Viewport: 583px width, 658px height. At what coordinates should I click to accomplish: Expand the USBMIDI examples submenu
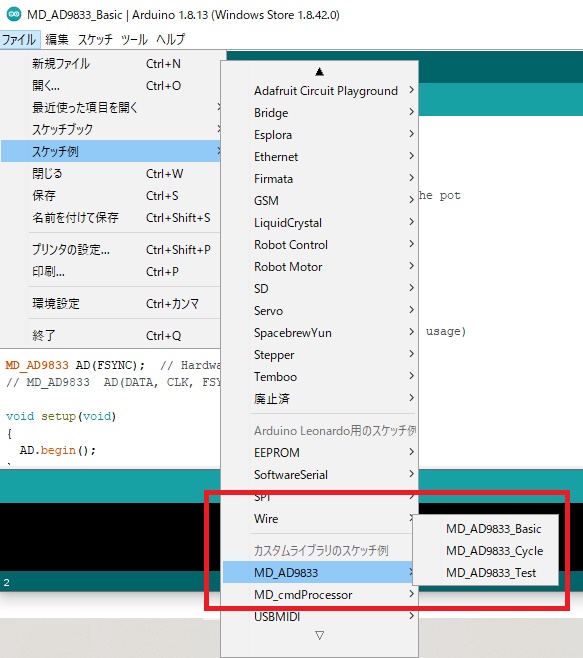pos(319,616)
